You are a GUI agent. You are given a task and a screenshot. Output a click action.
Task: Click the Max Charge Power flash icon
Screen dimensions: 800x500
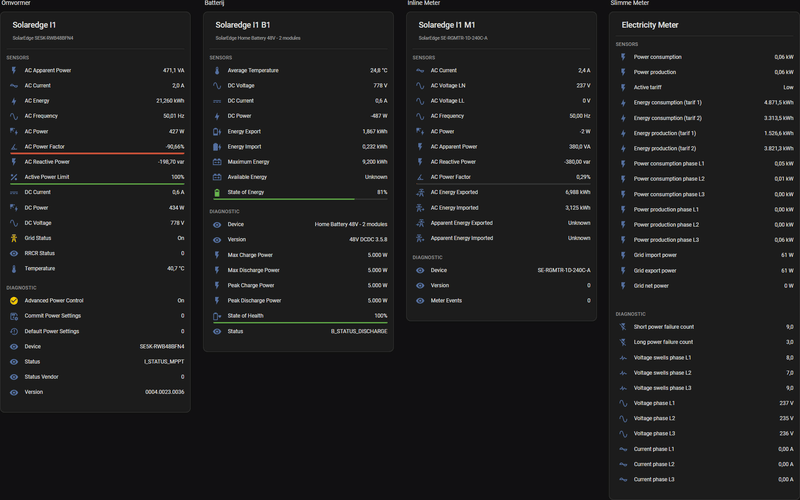(217, 255)
